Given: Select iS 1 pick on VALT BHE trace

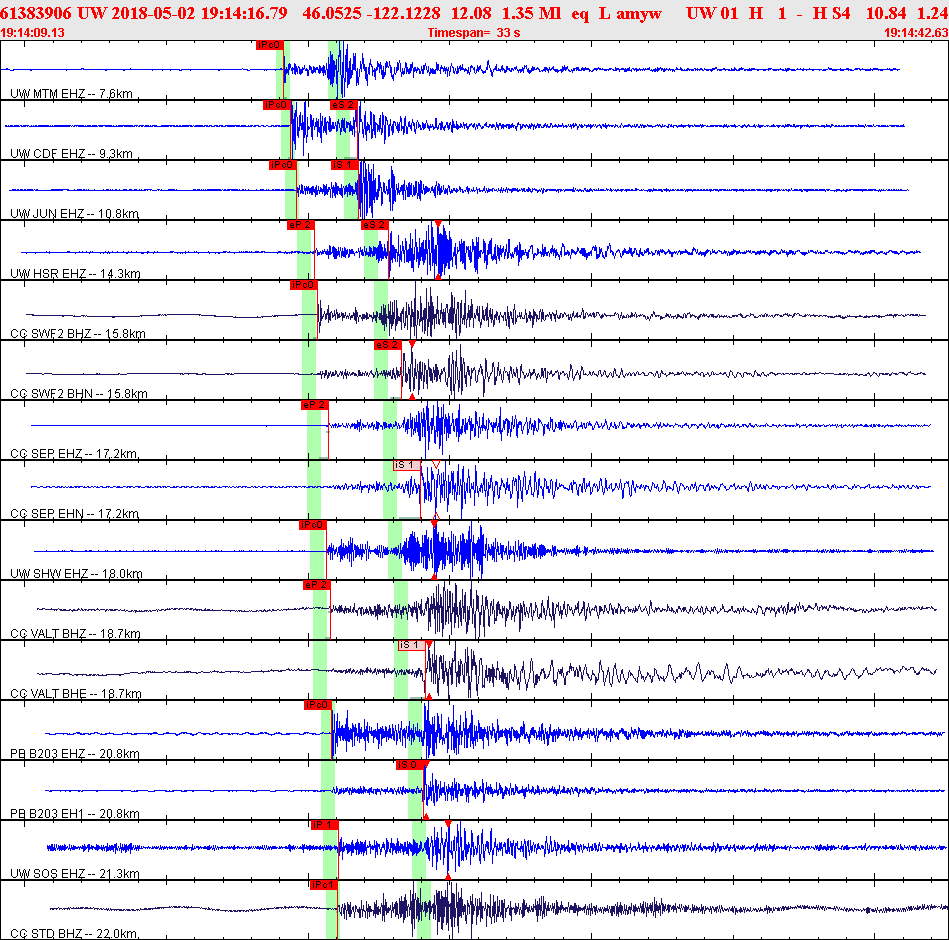Looking at the screenshot, I should click(x=412, y=645).
